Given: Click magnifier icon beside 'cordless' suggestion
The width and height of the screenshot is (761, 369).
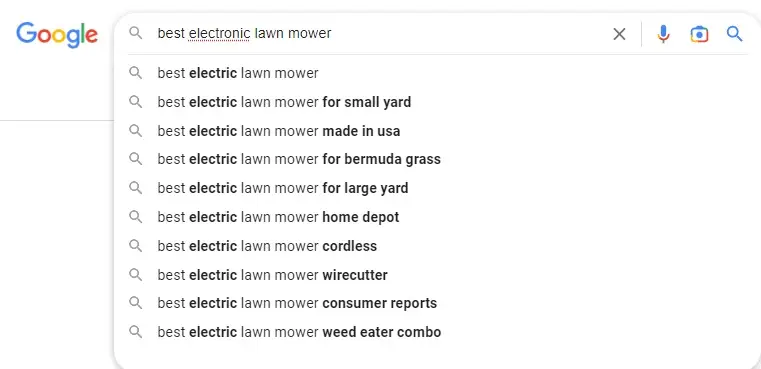Looking at the screenshot, I should [x=136, y=246].
